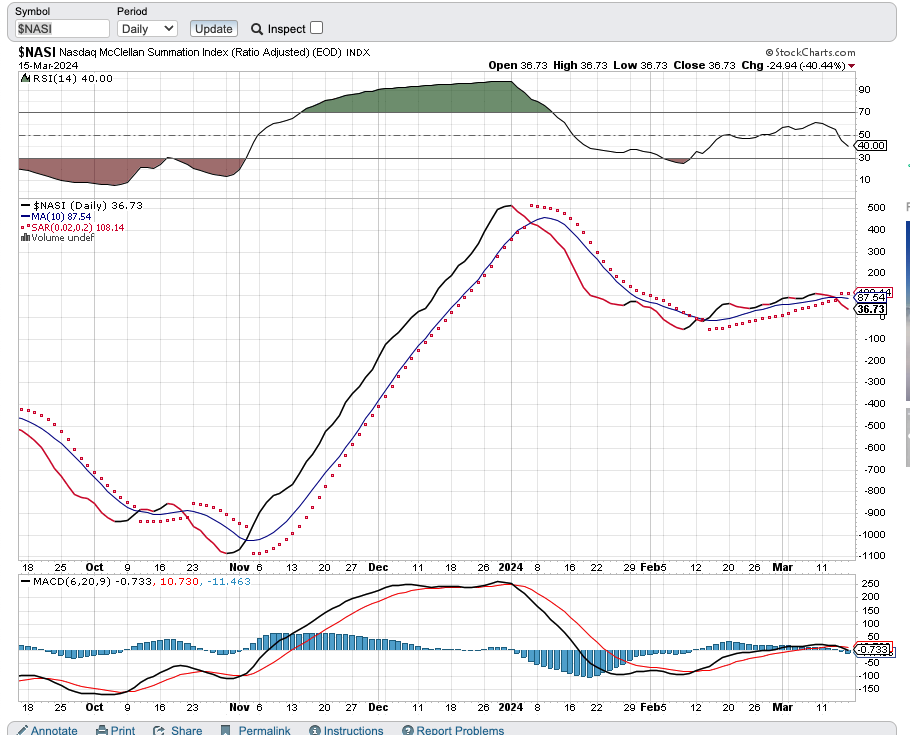The image size is (910, 735).
Task: Click the RSI(14) indicator icon
Action: click(25, 78)
